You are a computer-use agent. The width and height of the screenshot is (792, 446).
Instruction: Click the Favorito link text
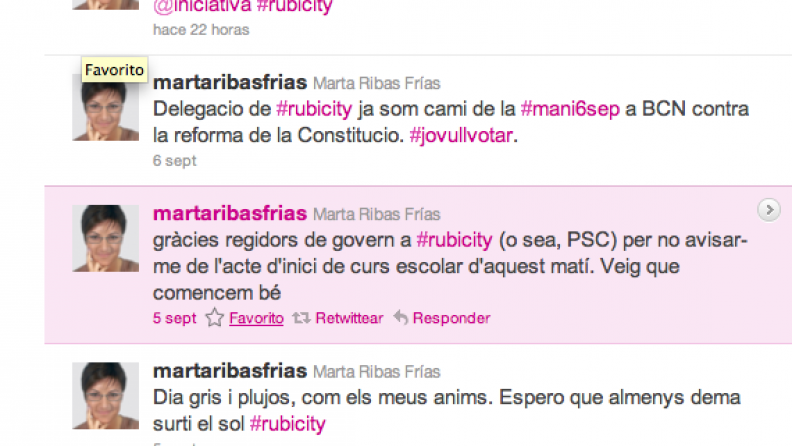coord(256,318)
